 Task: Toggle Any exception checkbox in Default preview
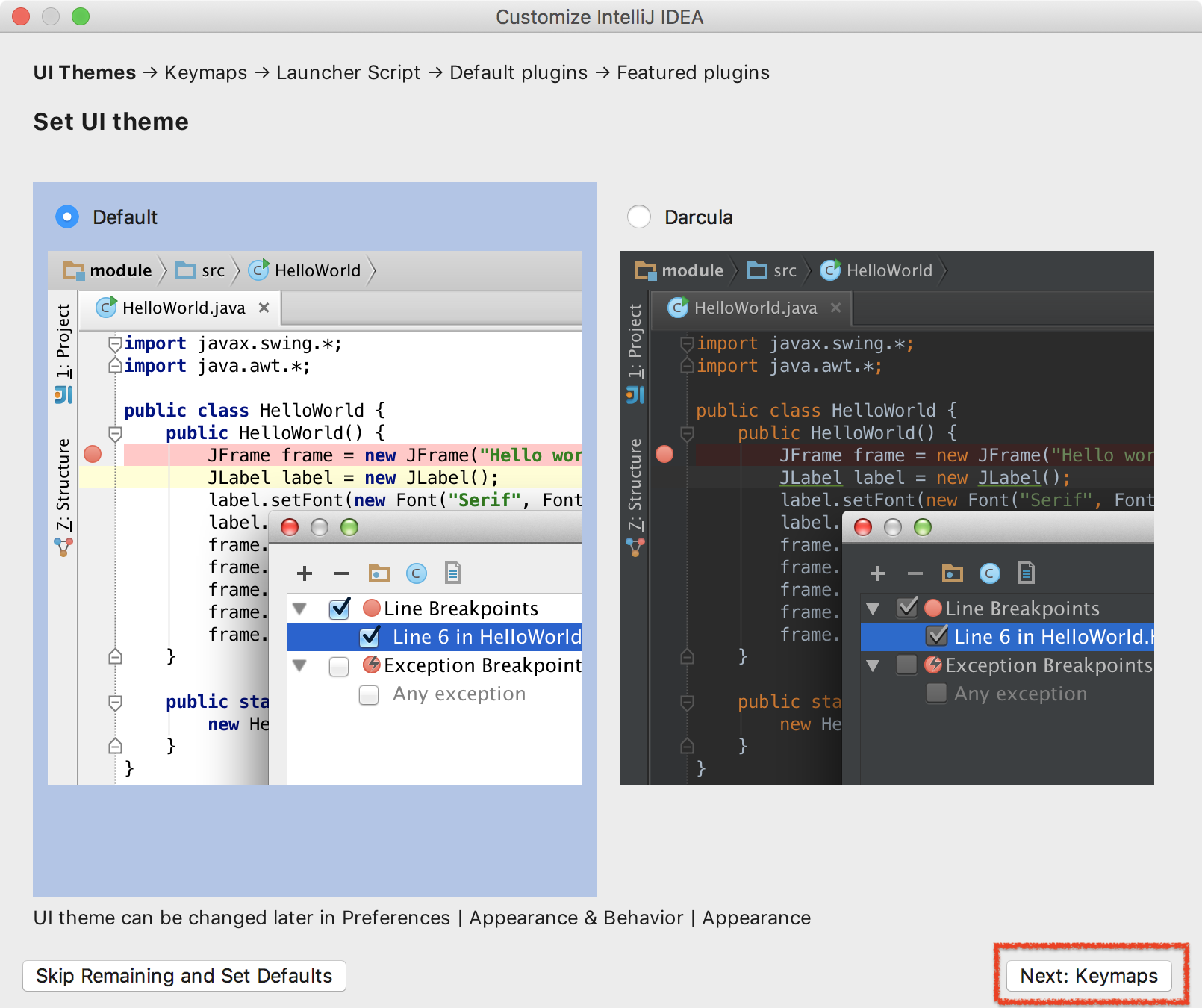point(369,695)
